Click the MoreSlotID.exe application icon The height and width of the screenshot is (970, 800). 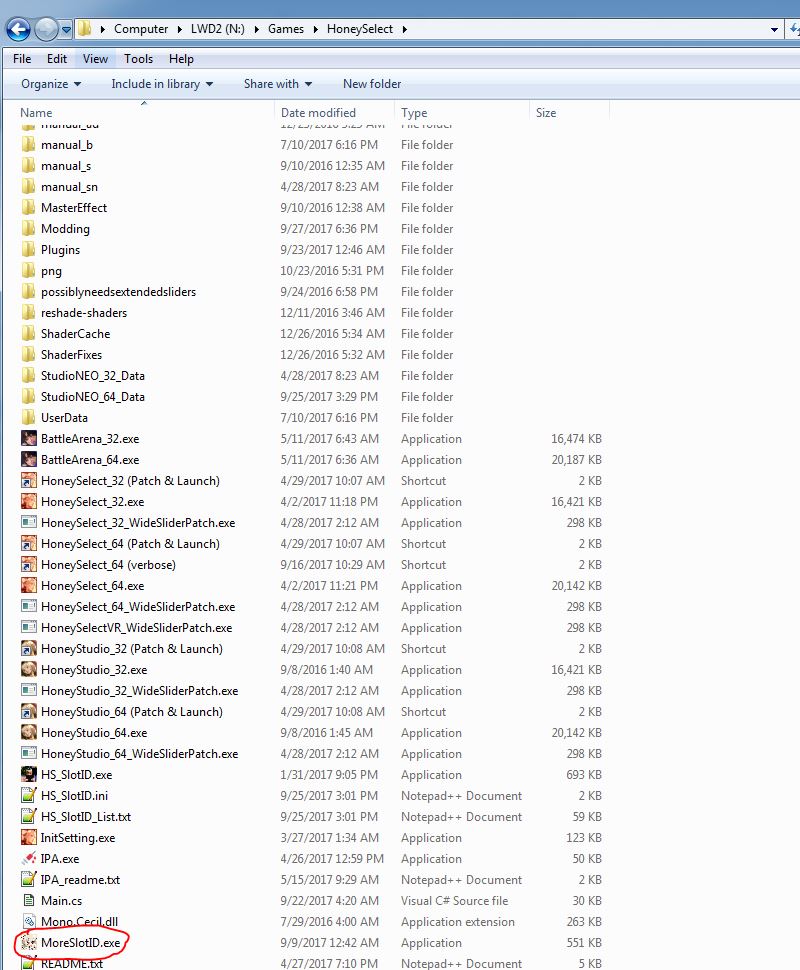[28, 943]
